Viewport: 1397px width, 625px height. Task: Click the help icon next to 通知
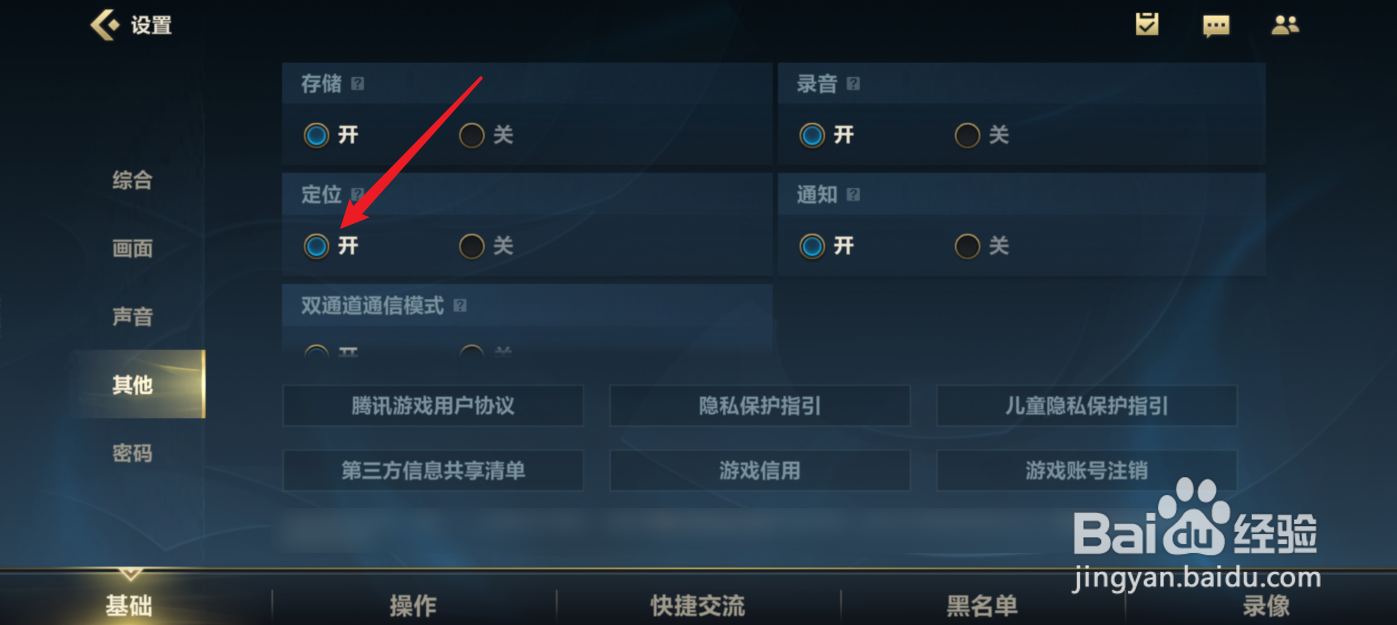click(x=853, y=195)
